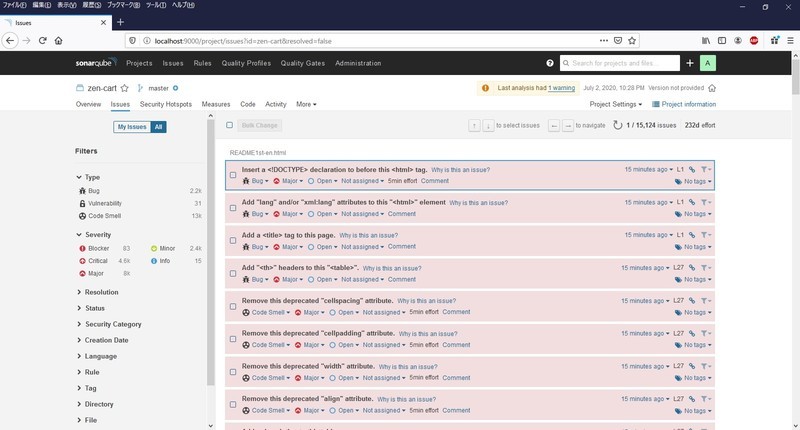The width and height of the screenshot is (800, 430).
Task: Copy permalink of title tag issue
Action: pyautogui.click(x=692, y=235)
